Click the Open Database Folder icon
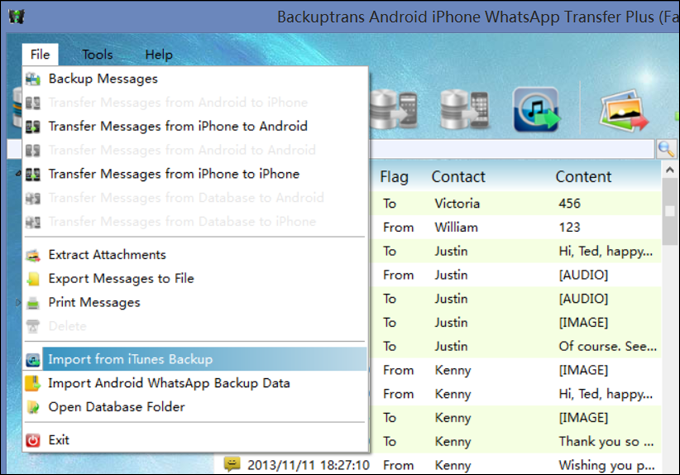This screenshot has width=680, height=475. [x=33, y=407]
